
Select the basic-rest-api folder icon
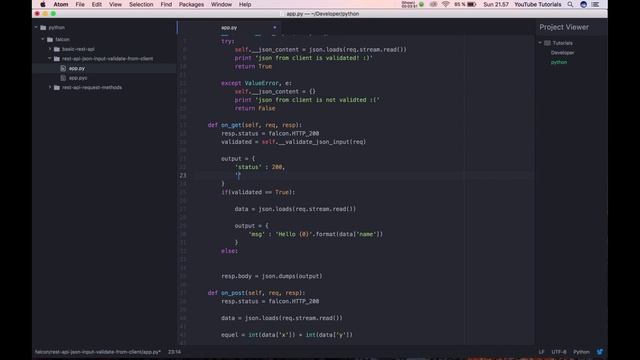click(x=57, y=49)
